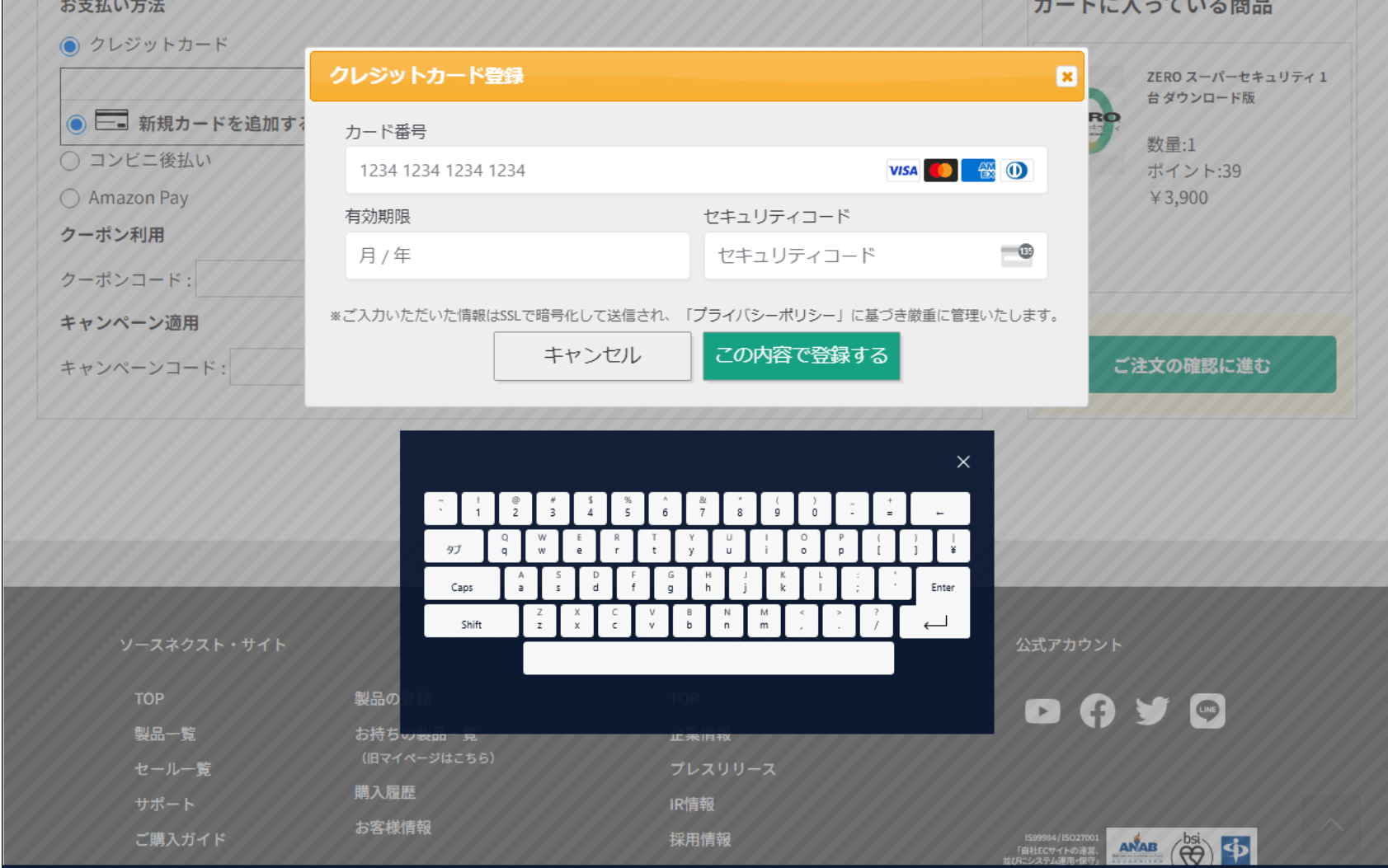Tap the w key on virtual keyboard
The height and width of the screenshot is (868, 1388).
tap(542, 546)
